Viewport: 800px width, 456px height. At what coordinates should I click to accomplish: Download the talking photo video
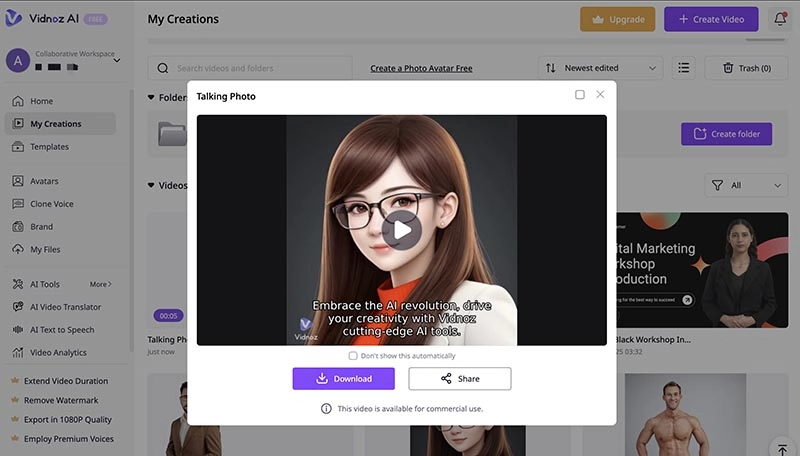click(x=343, y=379)
